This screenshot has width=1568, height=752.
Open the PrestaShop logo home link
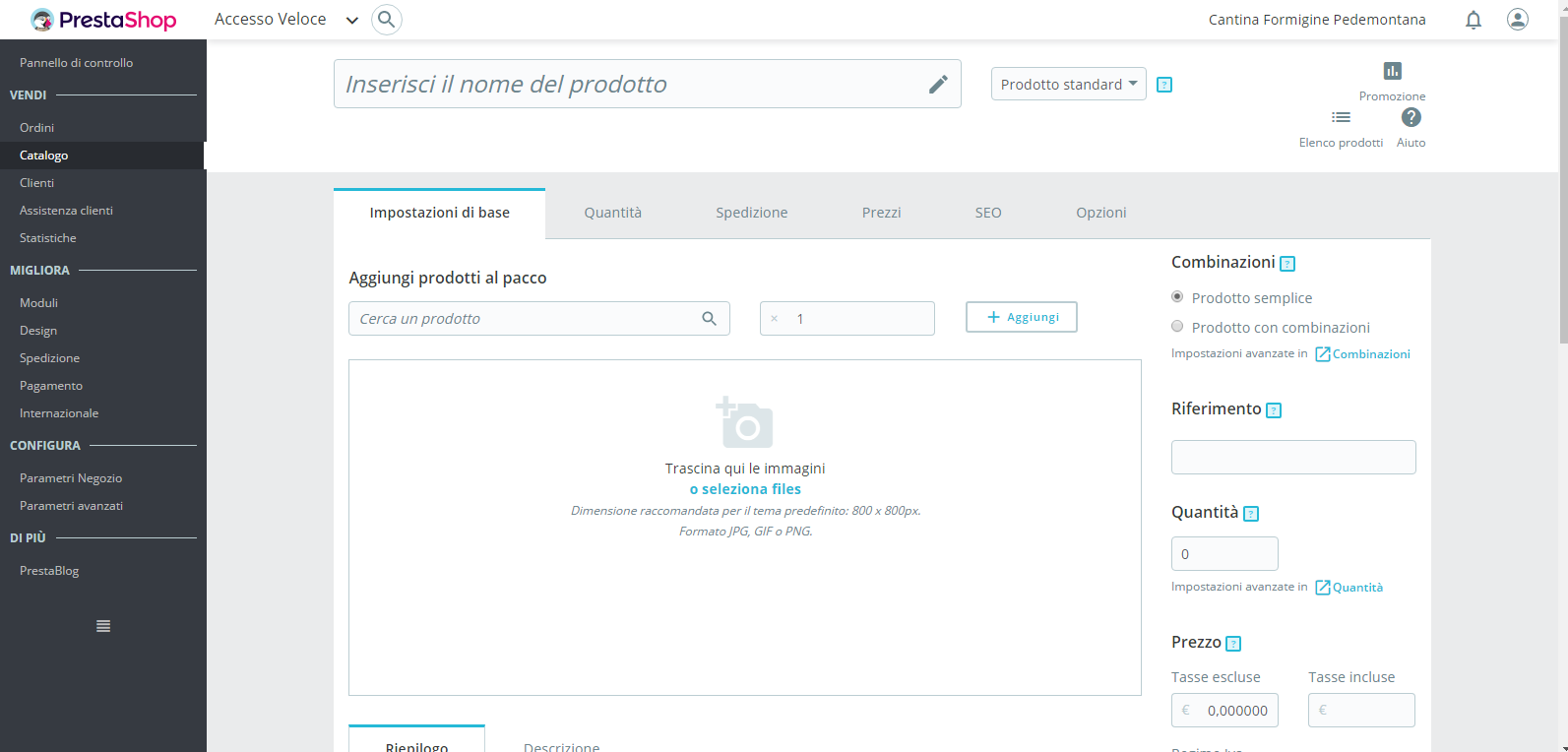(102, 20)
